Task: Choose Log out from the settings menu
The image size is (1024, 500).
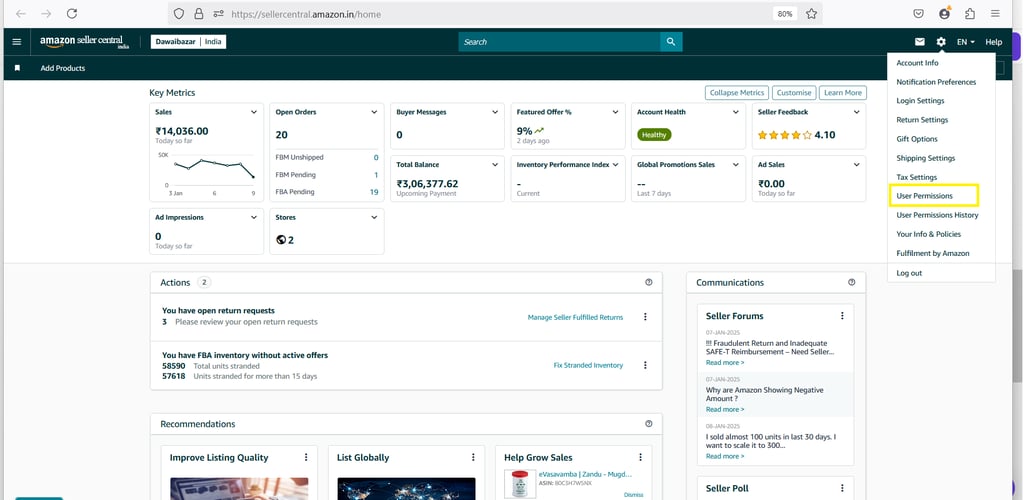Action: (909, 273)
